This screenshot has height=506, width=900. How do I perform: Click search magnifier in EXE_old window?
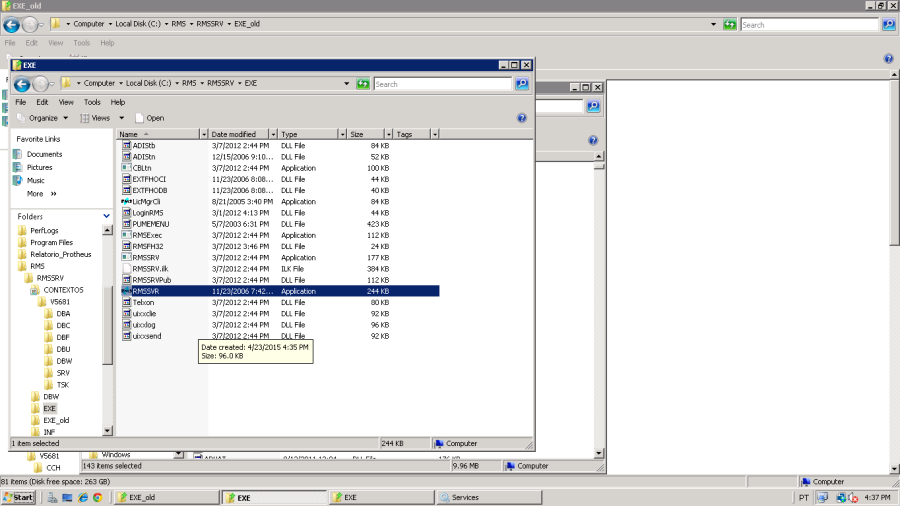coord(889,25)
